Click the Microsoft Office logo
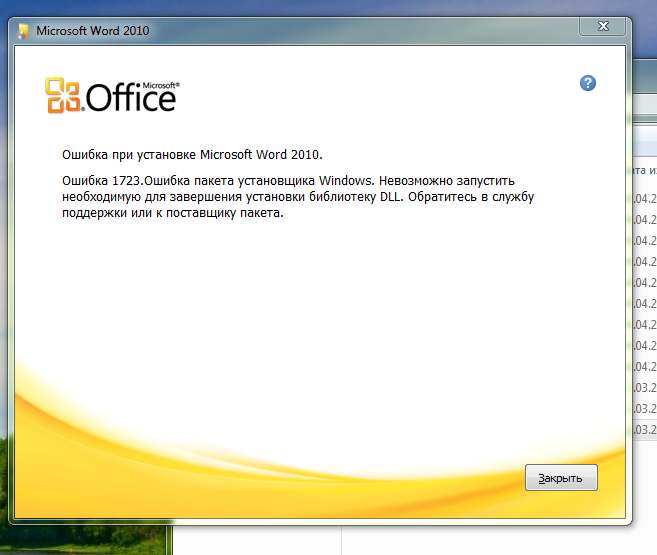The image size is (657, 555). [112, 96]
